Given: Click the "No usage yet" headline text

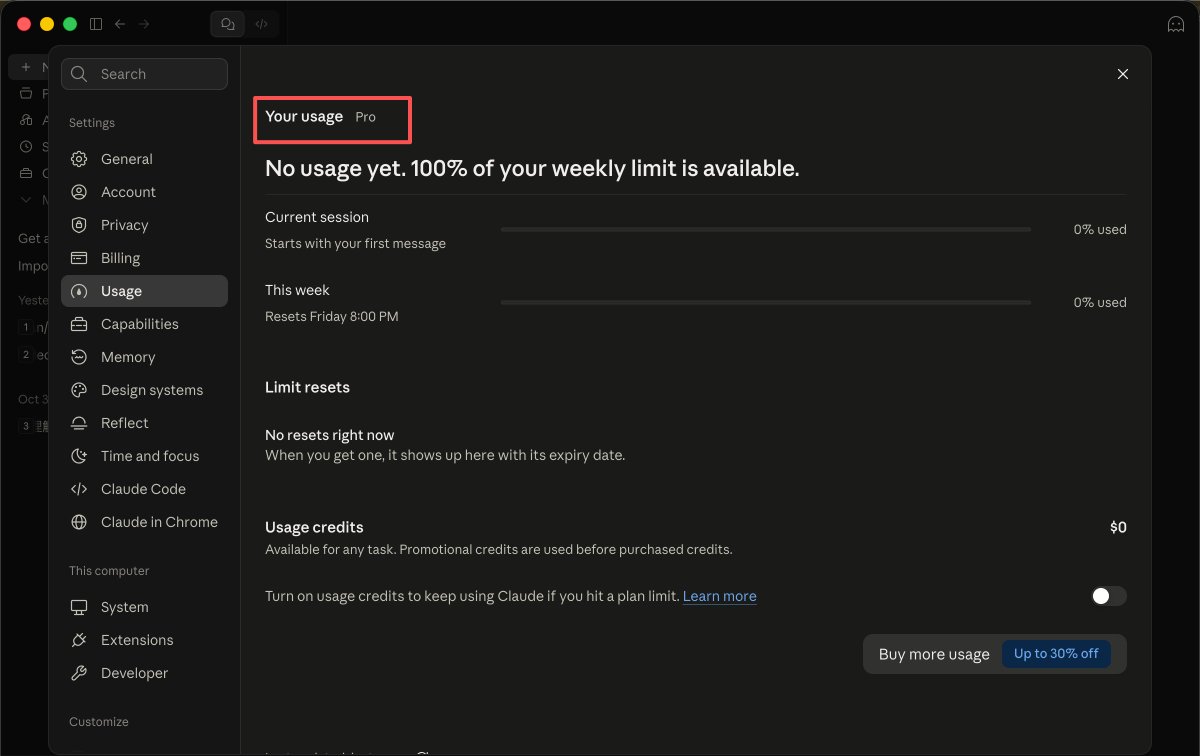Looking at the screenshot, I should tap(532, 168).
